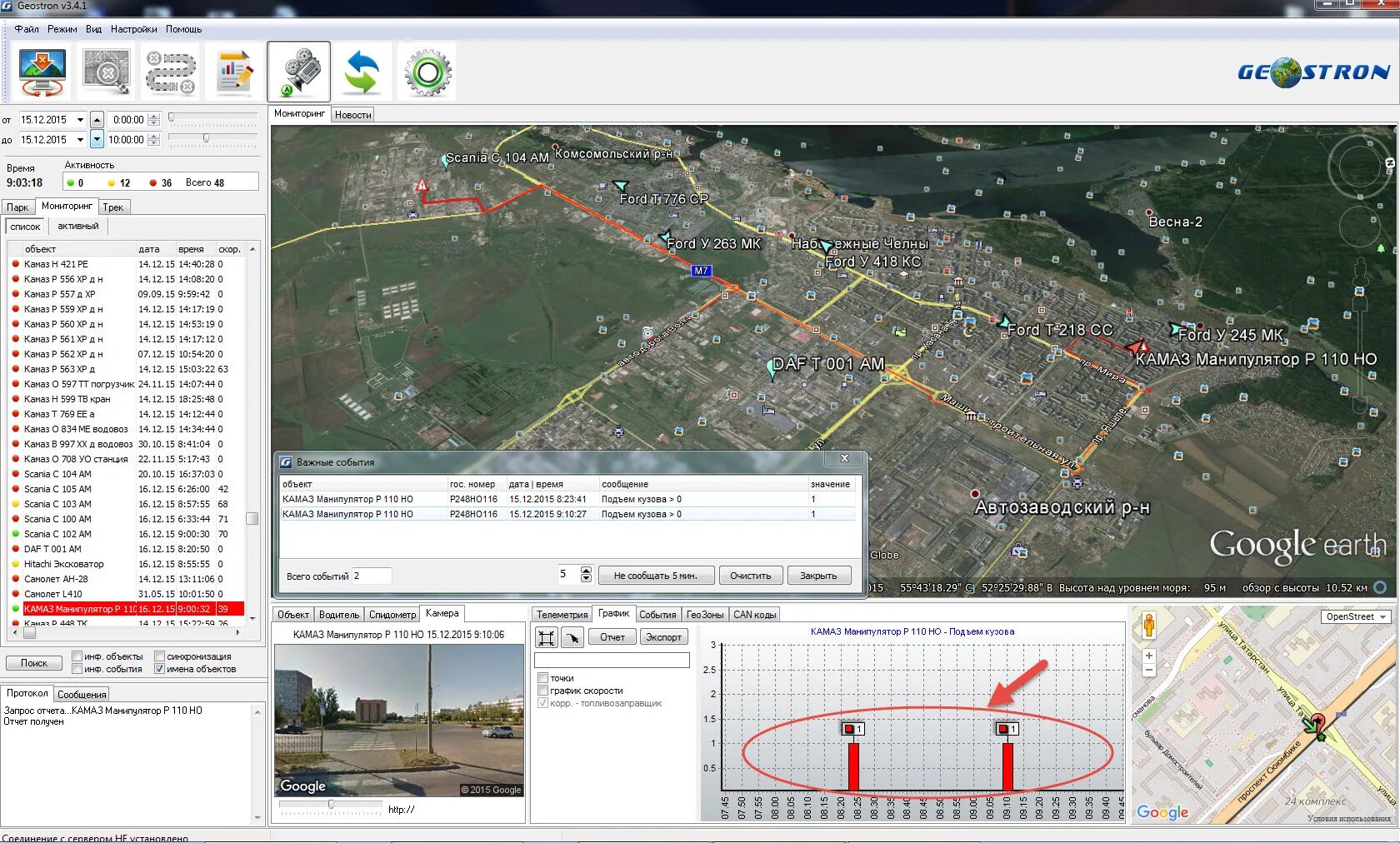The image size is (1400, 843).
Task: Click the track route toolbar icon
Action: (x=171, y=72)
